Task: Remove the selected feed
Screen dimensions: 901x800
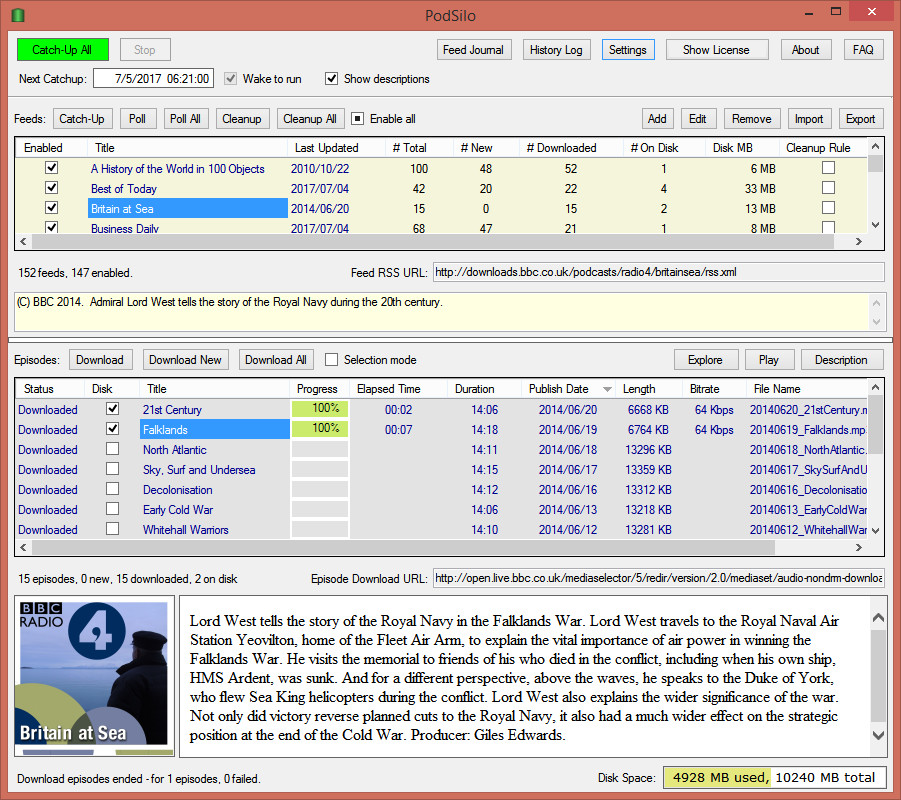Action: [752, 119]
